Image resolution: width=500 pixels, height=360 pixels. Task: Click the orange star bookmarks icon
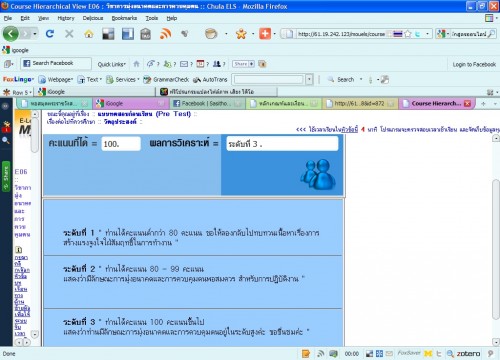pyautogui.click(x=241, y=34)
